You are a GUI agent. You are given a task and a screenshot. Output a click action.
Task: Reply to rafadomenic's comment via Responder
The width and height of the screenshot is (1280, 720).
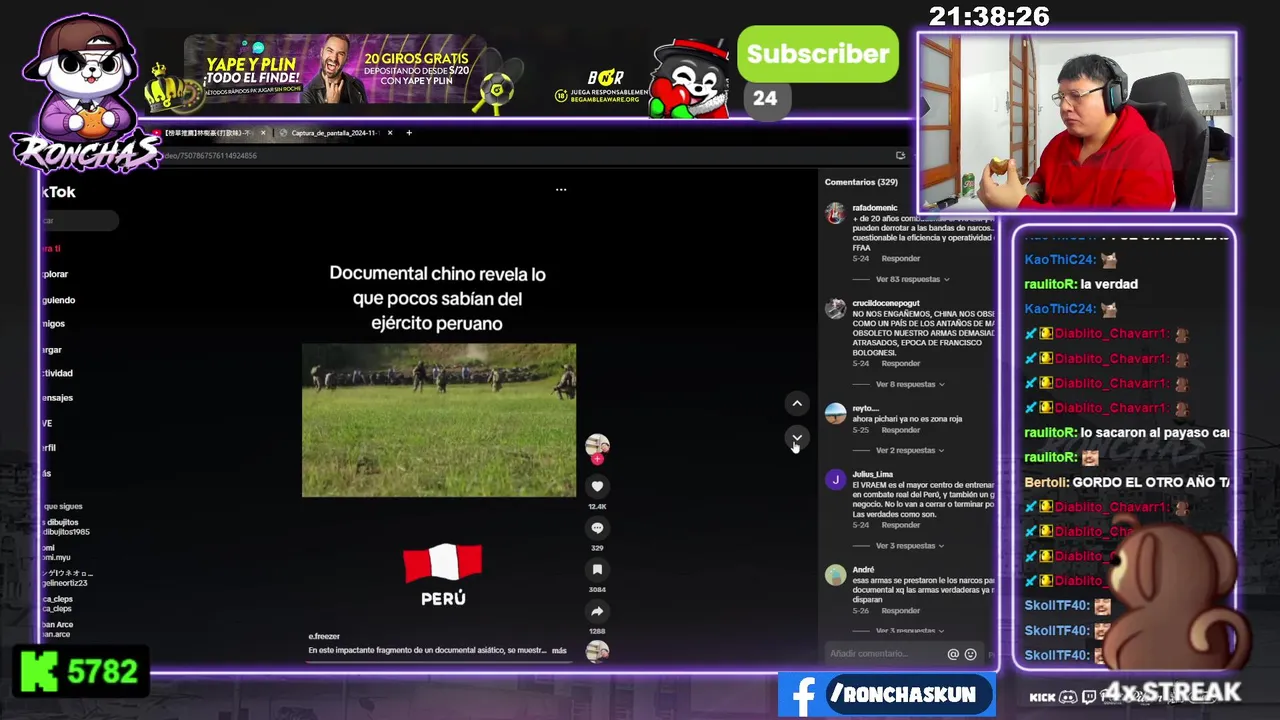901,259
